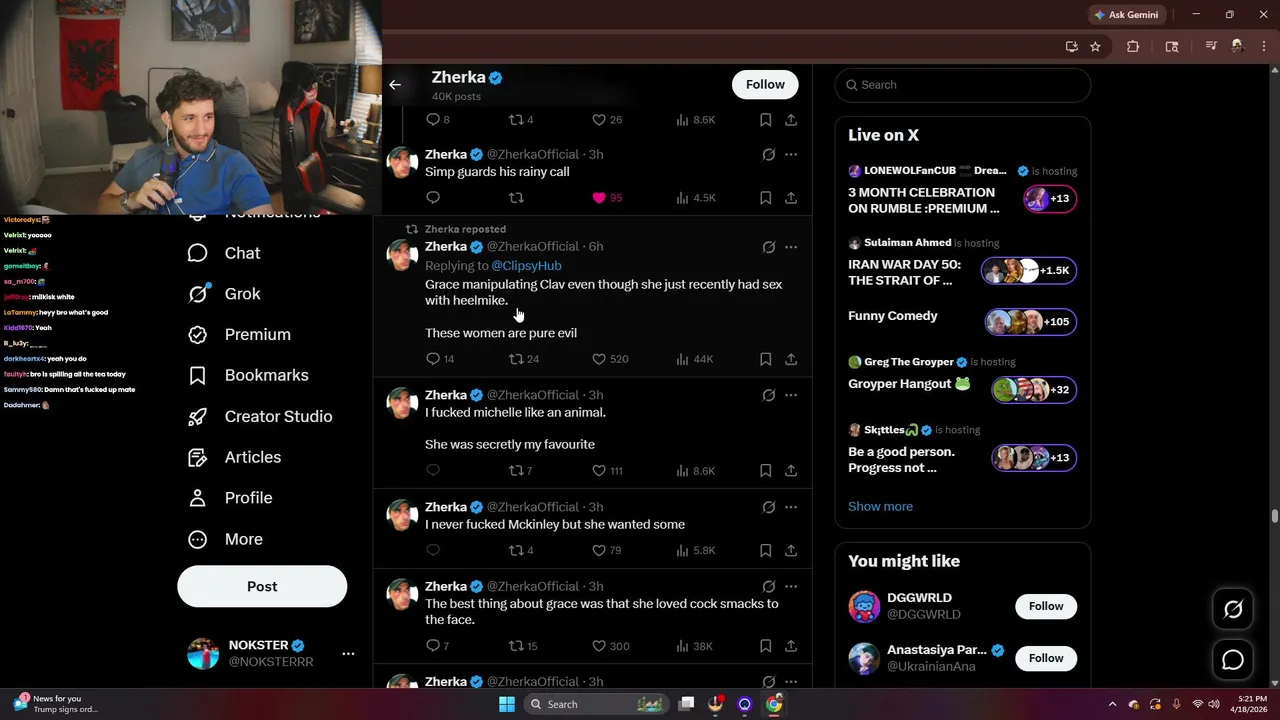Open the News for you taskbar widget
This screenshot has height=720, width=1280.
(55, 704)
